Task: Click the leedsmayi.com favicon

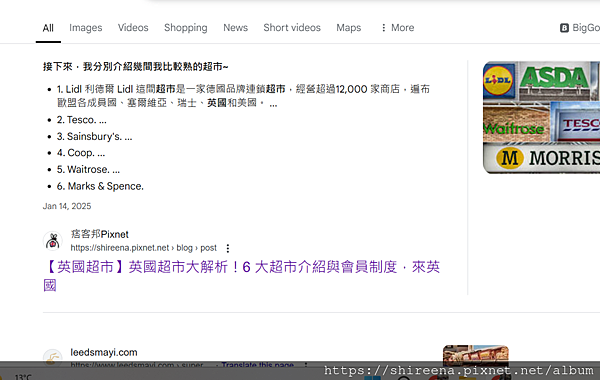Action: [53, 358]
